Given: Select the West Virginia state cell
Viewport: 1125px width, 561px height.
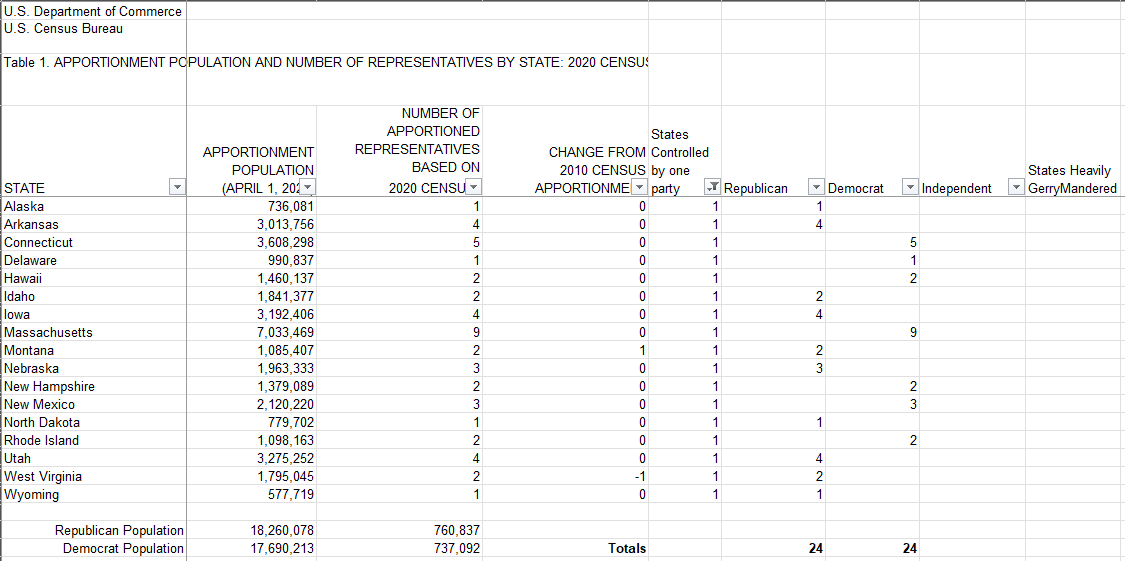Looking at the screenshot, I should tap(94, 476).
